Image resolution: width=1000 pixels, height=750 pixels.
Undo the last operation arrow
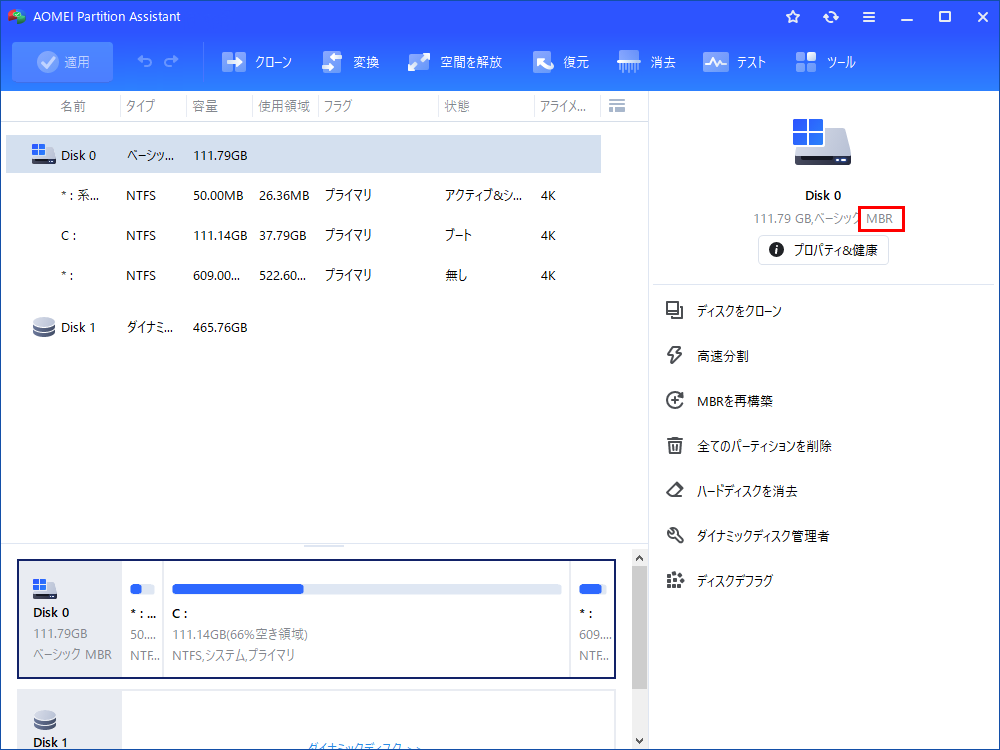pos(145,61)
